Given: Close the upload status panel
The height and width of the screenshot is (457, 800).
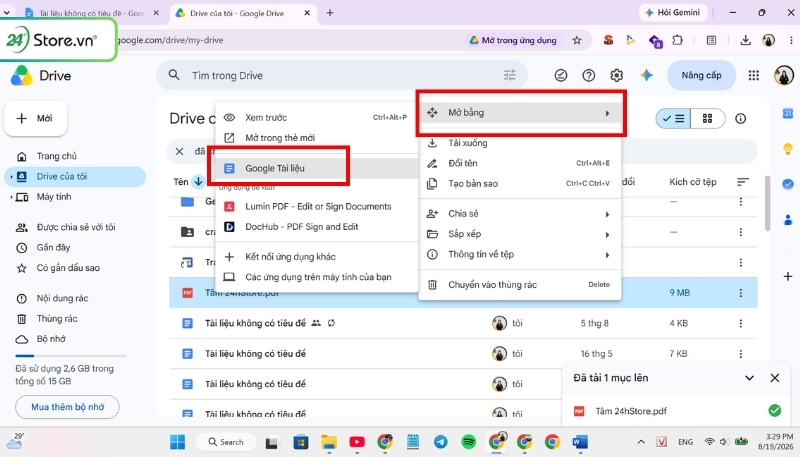Looking at the screenshot, I should [x=774, y=378].
